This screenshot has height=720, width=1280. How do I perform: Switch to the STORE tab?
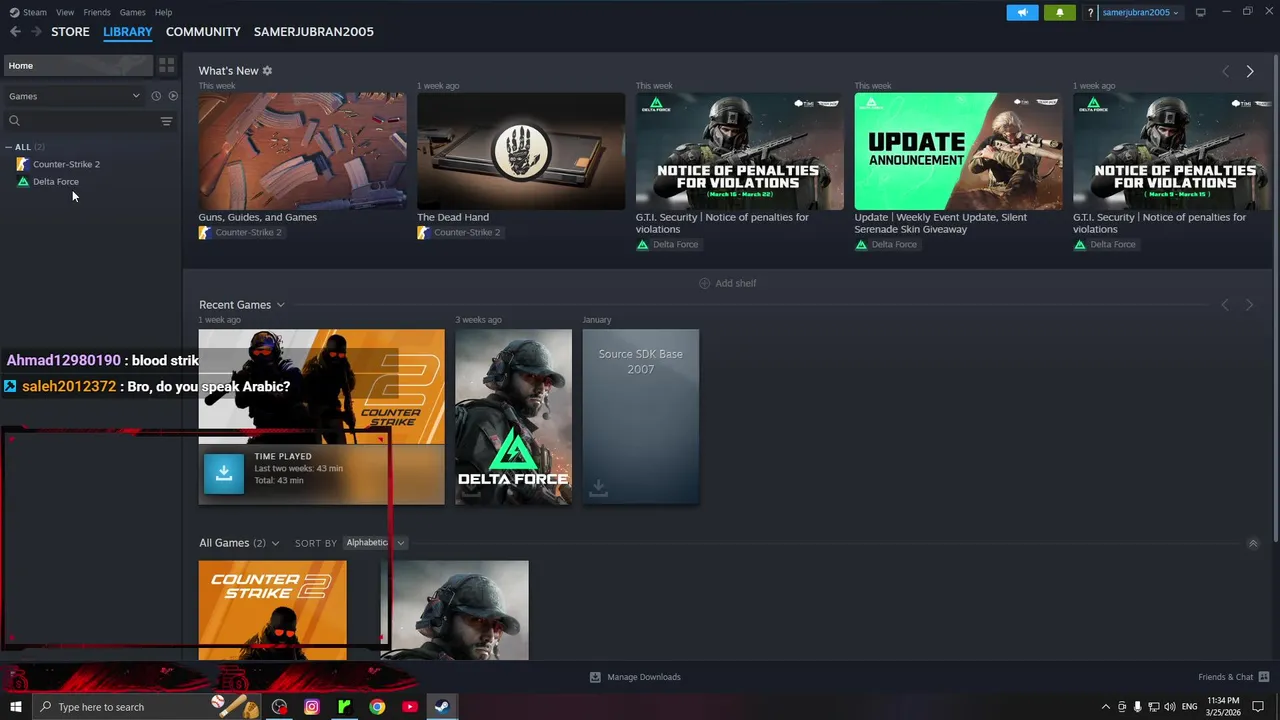(70, 32)
